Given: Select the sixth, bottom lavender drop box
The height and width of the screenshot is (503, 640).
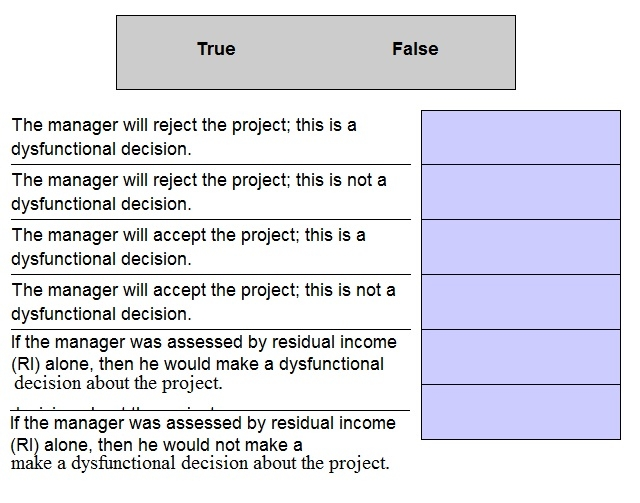Looking at the screenshot, I should [x=520, y=412].
